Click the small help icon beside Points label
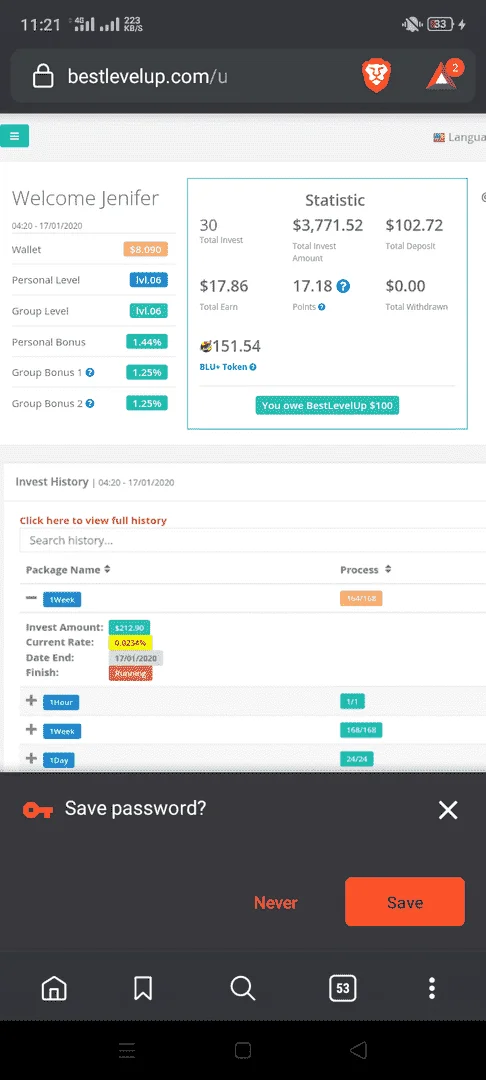 click(321, 307)
